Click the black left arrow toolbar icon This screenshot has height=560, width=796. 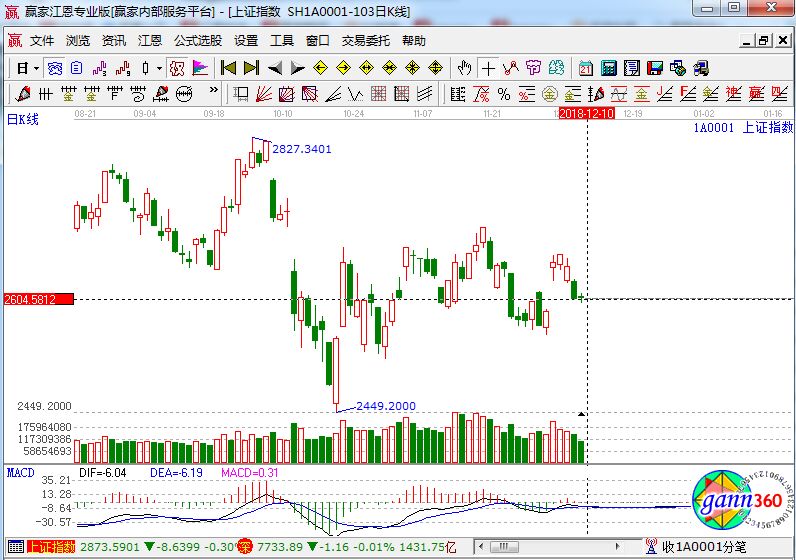tap(274, 68)
